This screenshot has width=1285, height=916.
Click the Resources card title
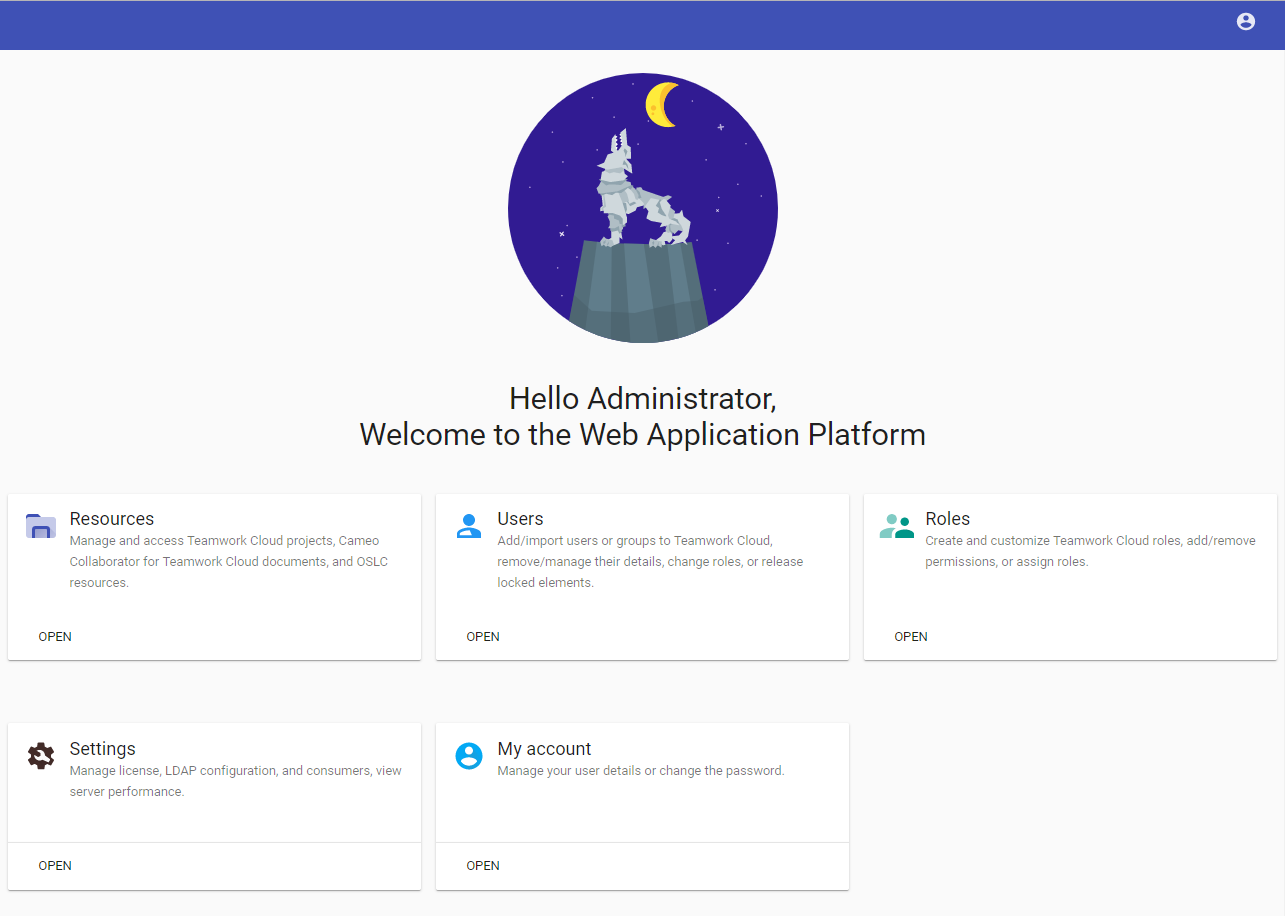tap(112, 519)
